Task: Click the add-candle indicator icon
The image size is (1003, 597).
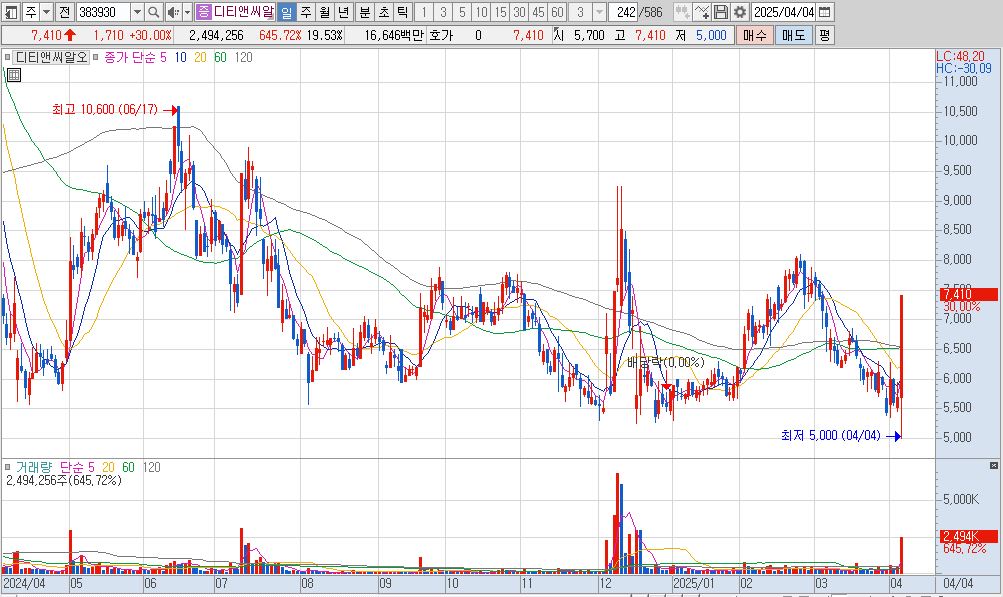Action: point(682,12)
